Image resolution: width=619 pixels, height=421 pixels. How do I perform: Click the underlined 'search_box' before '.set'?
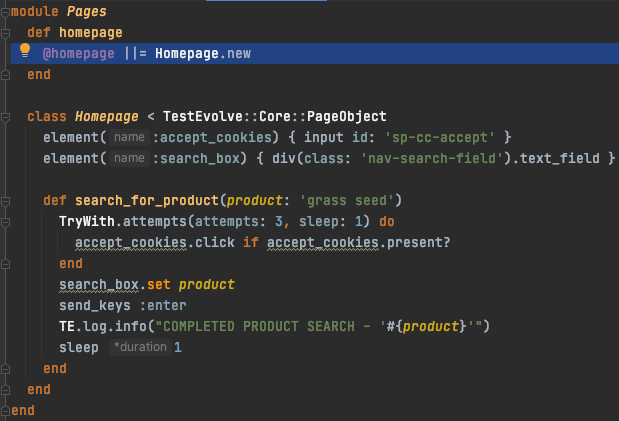click(x=99, y=285)
